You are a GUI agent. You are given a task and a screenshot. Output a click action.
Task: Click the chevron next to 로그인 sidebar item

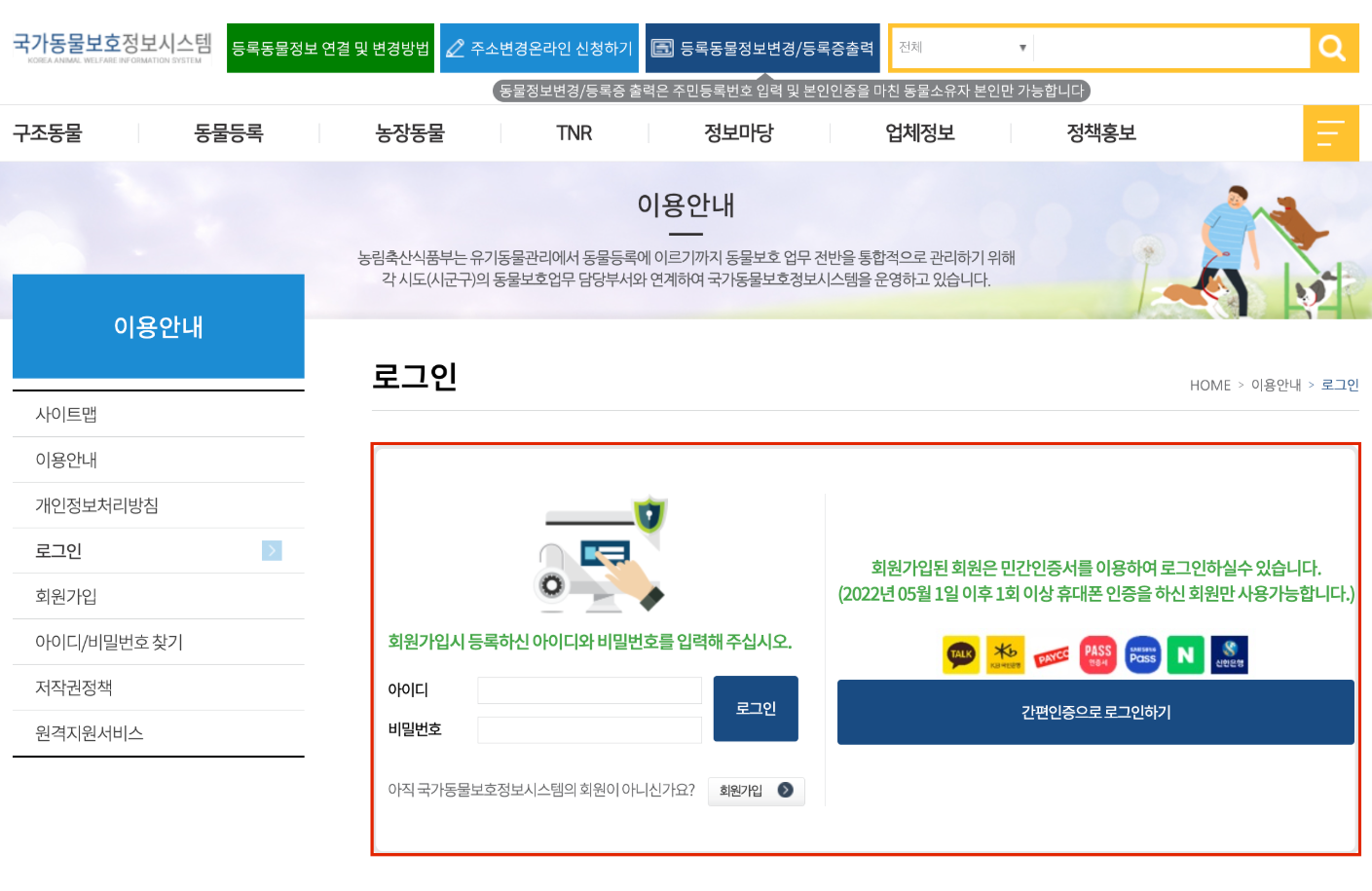270,550
